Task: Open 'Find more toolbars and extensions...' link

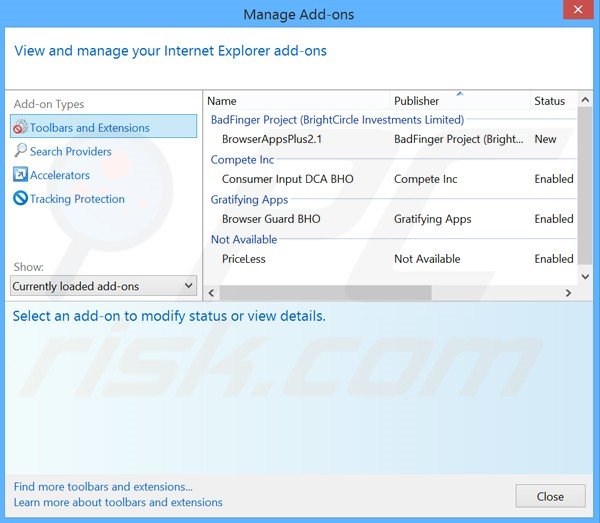Action: point(103,487)
